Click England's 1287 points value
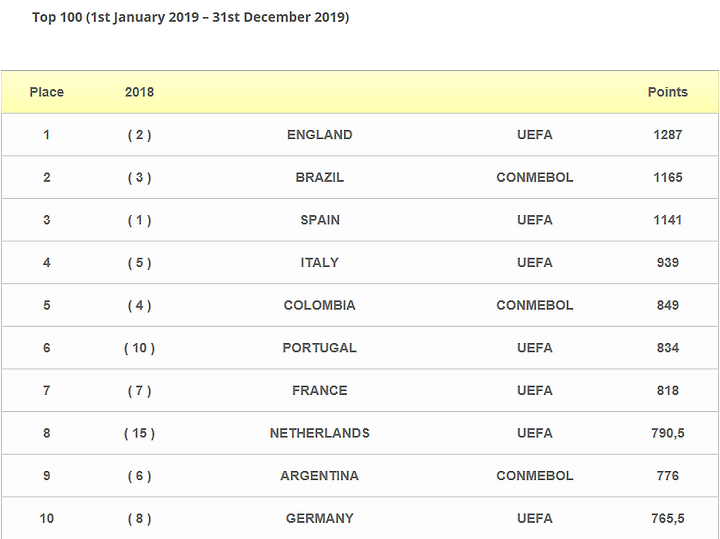The height and width of the screenshot is (539, 720). pos(667,135)
